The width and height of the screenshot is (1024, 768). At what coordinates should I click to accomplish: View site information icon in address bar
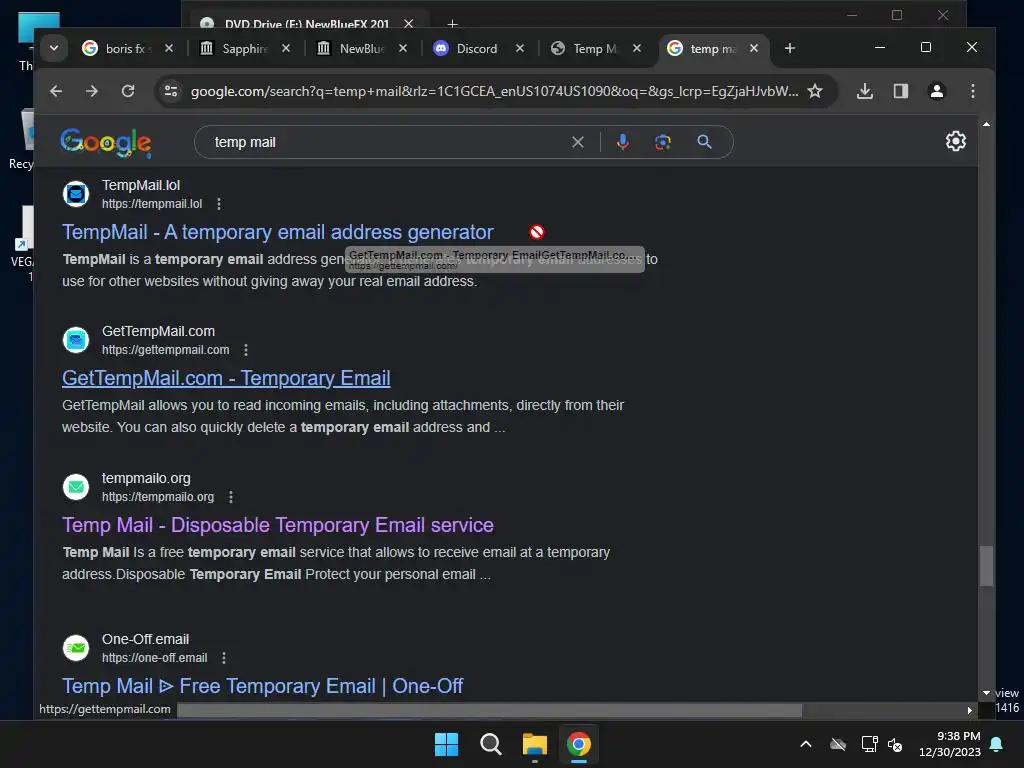click(x=171, y=91)
